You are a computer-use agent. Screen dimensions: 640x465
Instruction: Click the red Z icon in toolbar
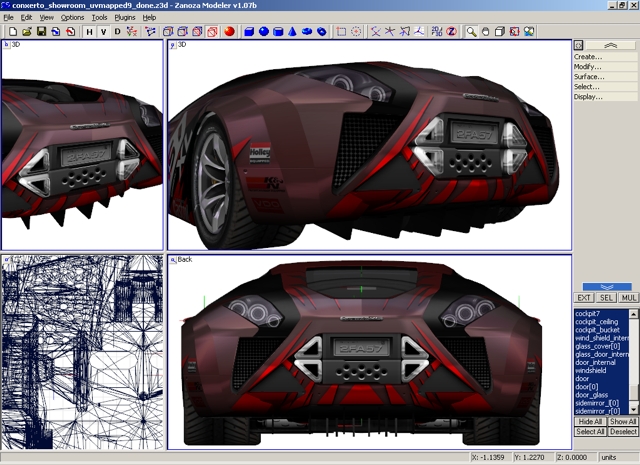point(451,31)
